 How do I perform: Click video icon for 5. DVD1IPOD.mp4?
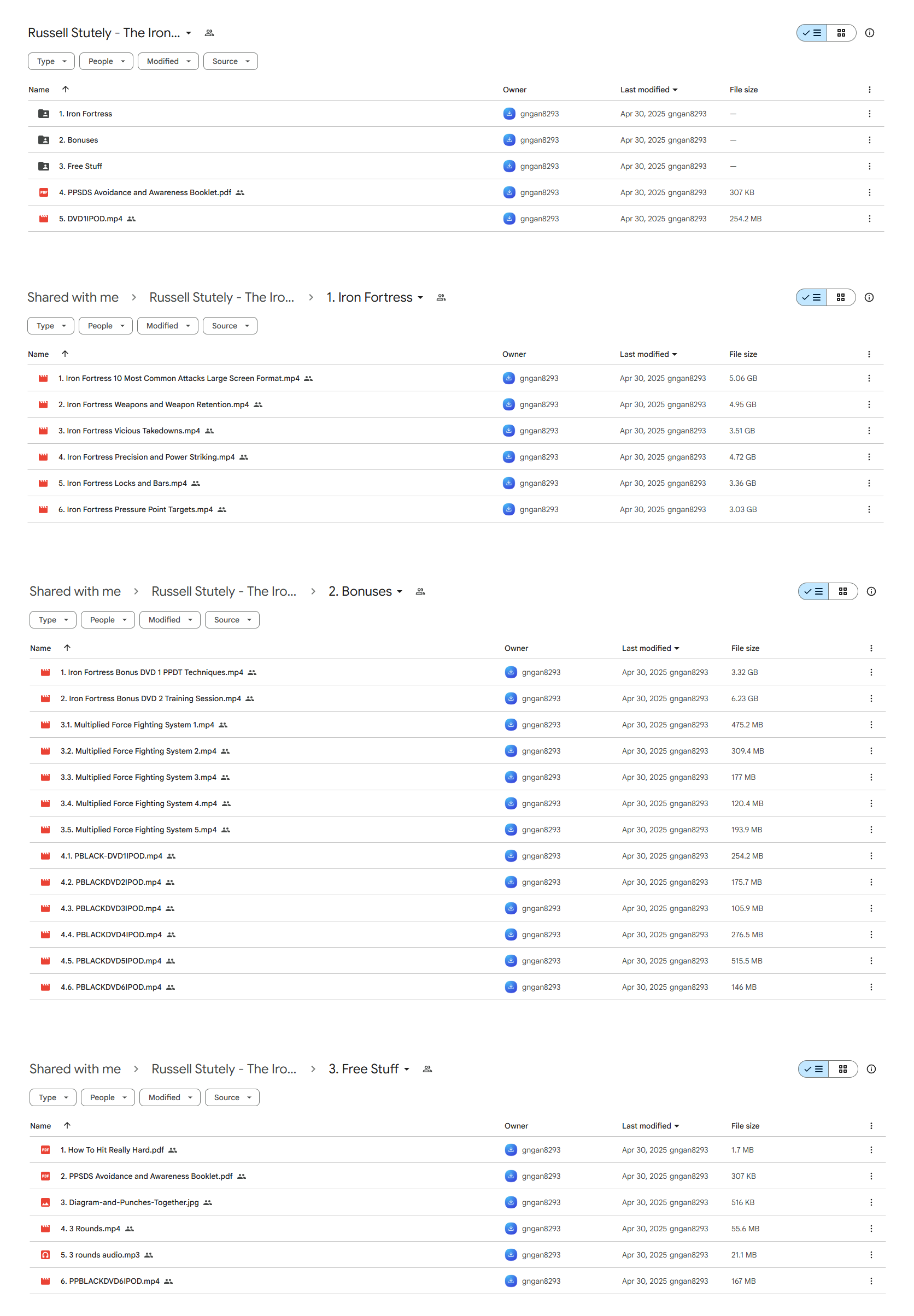coord(44,219)
